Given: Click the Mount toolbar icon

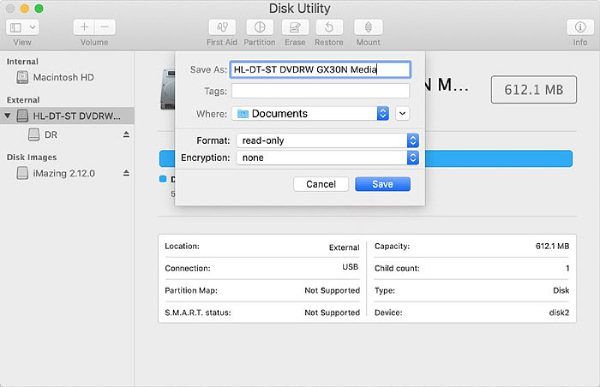Looking at the screenshot, I should (368, 28).
